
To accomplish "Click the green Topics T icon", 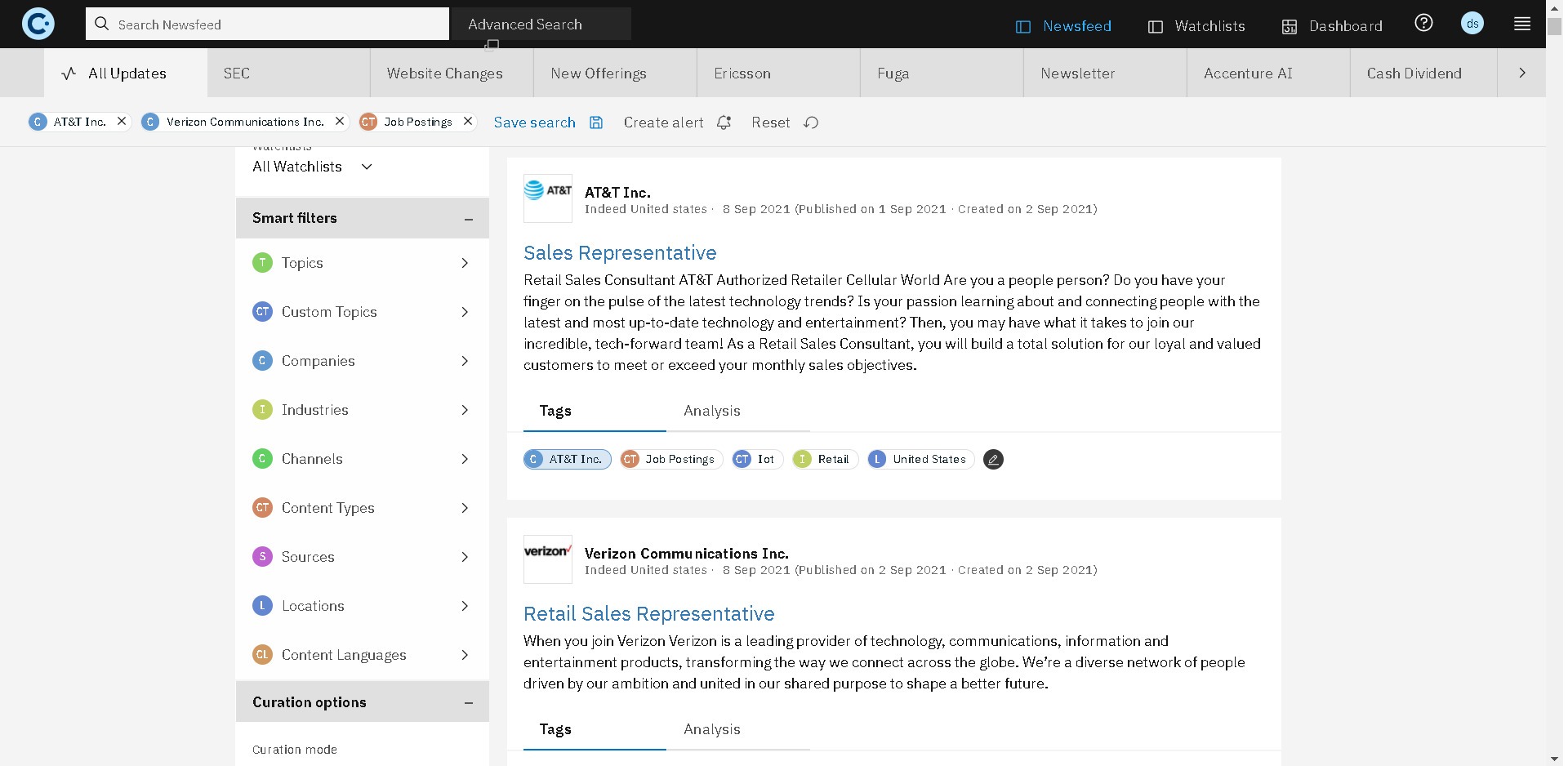I will 262,262.
